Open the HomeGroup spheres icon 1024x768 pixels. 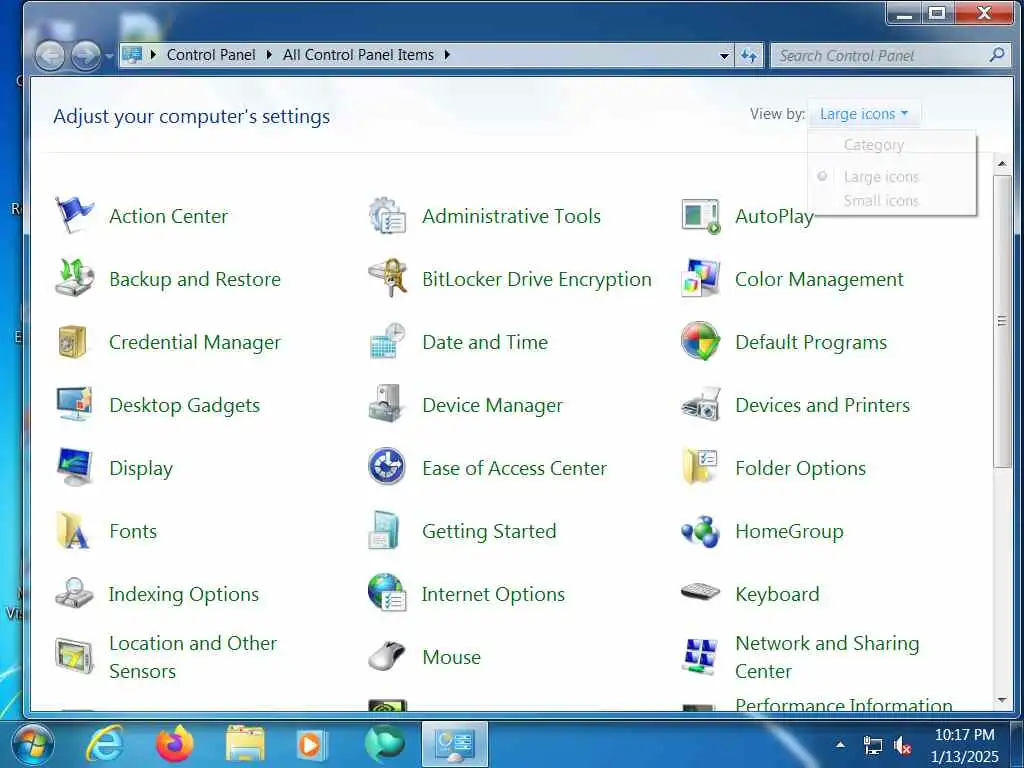pyautogui.click(x=700, y=531)
